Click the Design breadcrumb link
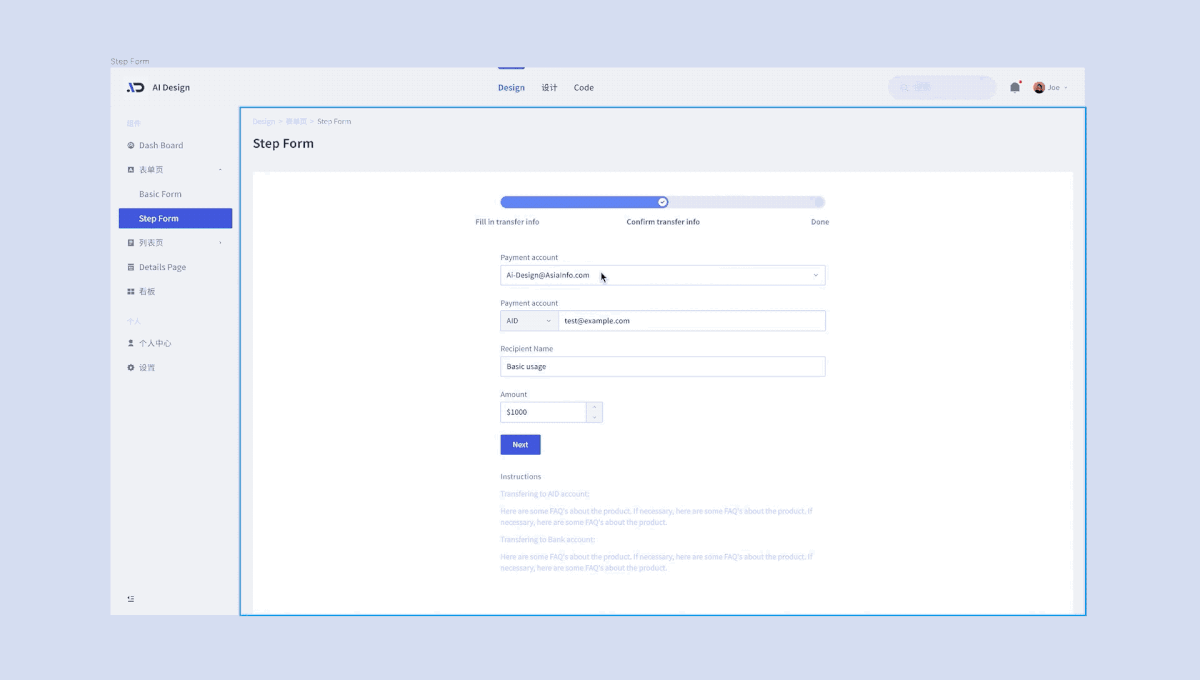This screenshot has width=1200, height=680. coord(264,122)
